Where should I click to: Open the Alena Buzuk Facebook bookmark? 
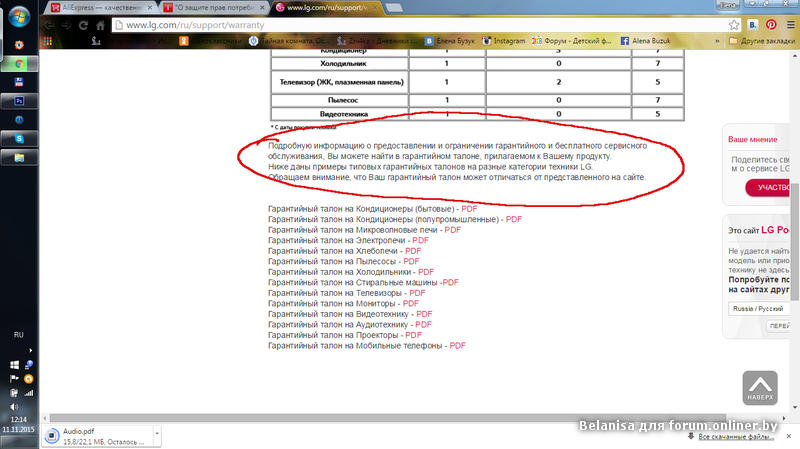[x=645, y=41]
